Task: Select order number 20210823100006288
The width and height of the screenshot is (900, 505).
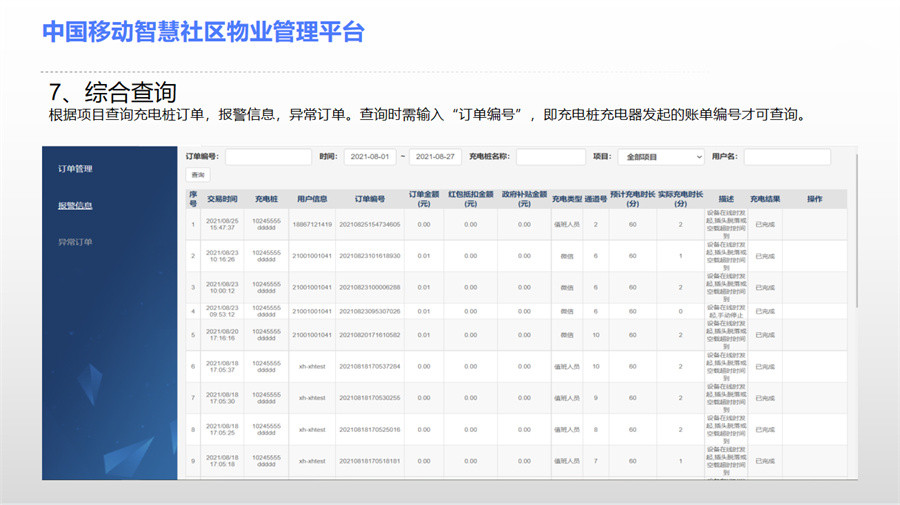Action: (x=370, y=288)
